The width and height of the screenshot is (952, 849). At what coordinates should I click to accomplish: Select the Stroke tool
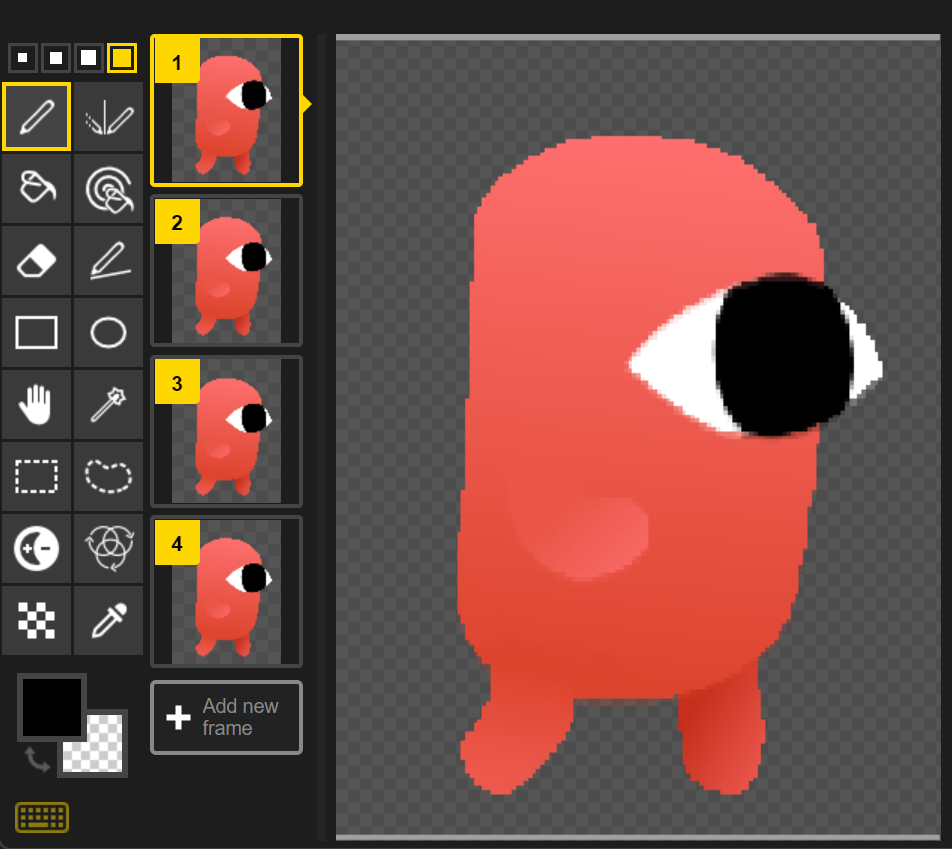108,260
